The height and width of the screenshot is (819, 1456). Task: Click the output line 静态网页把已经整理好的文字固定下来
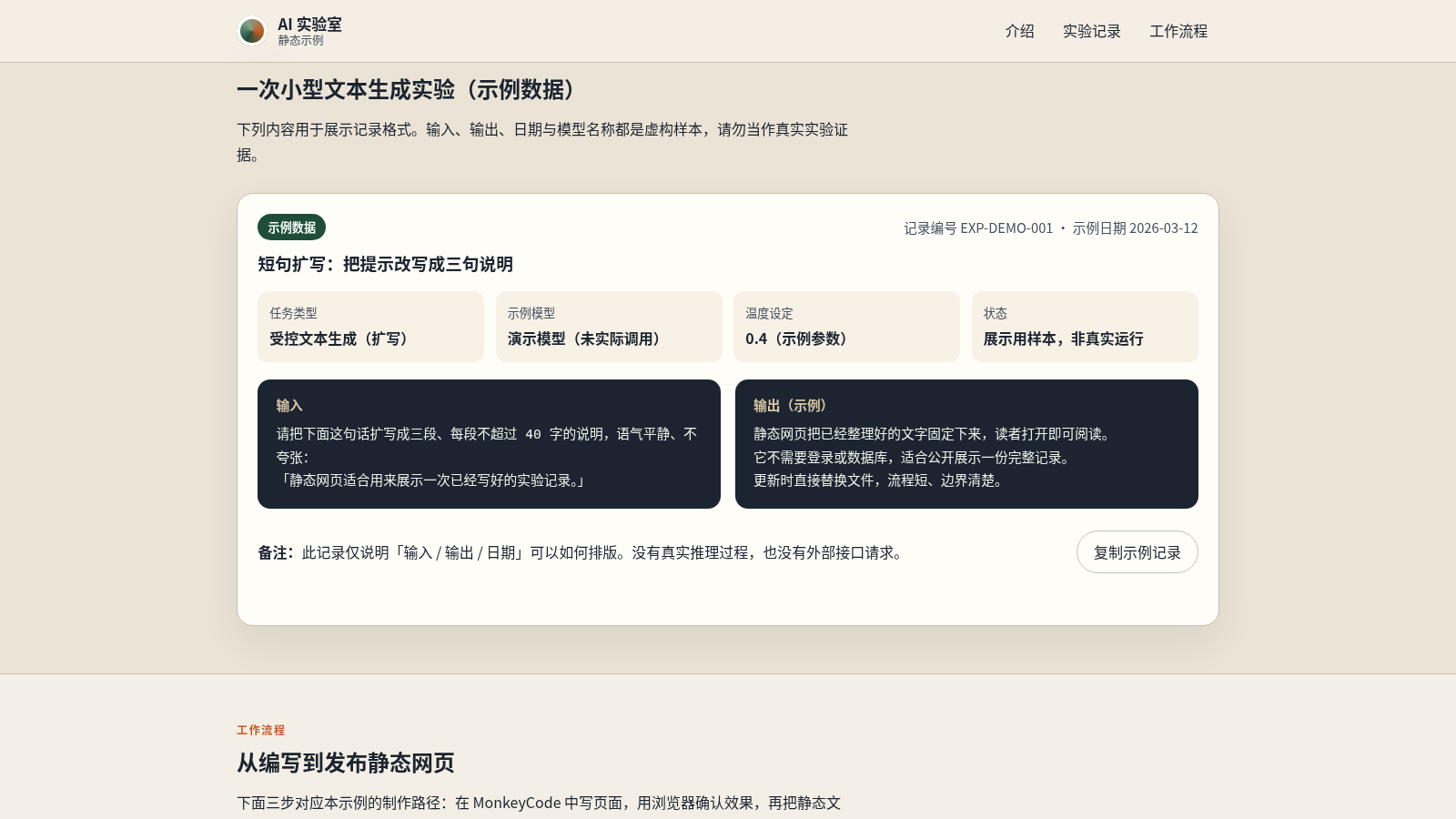tap(934, 434)
